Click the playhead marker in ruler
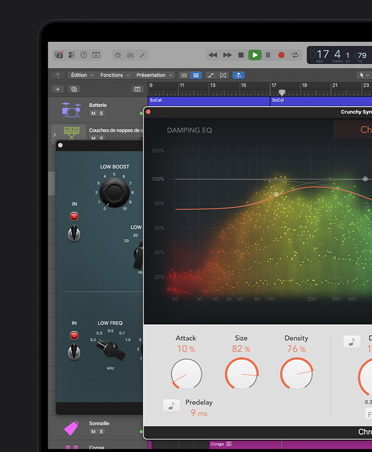This screenshot has width=372, height=452. pyautogui.click(x=282, y=92)
